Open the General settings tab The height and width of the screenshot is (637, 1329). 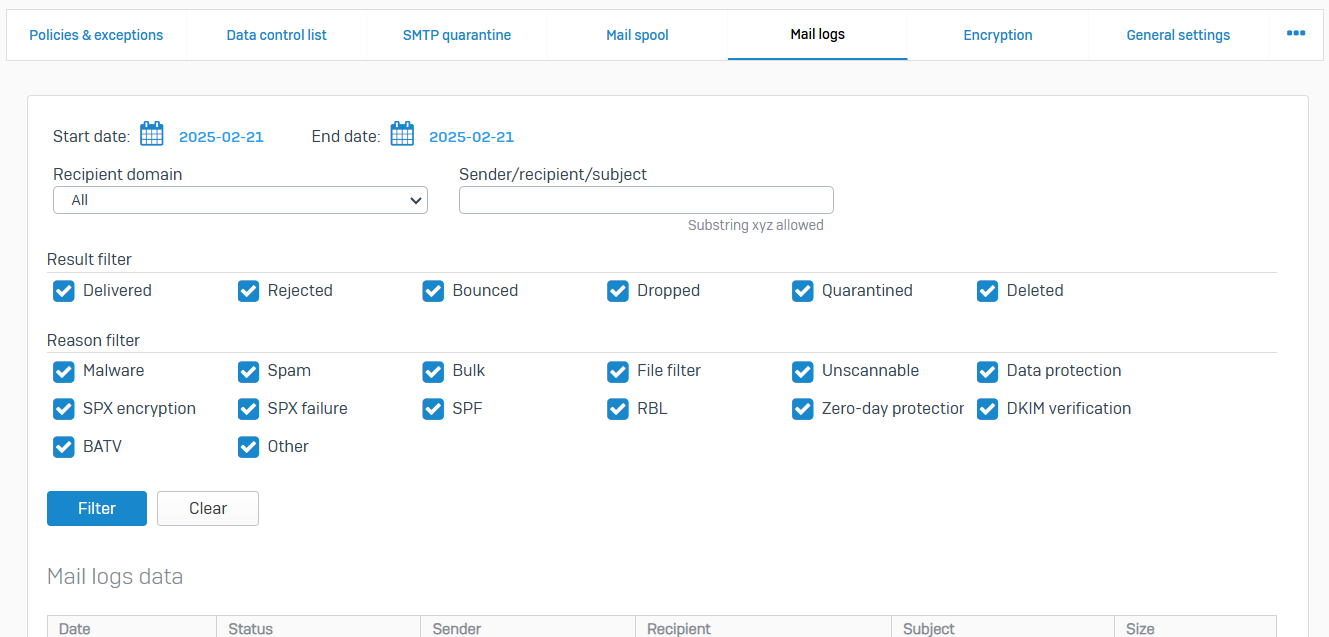click(x=1178, y=35)
